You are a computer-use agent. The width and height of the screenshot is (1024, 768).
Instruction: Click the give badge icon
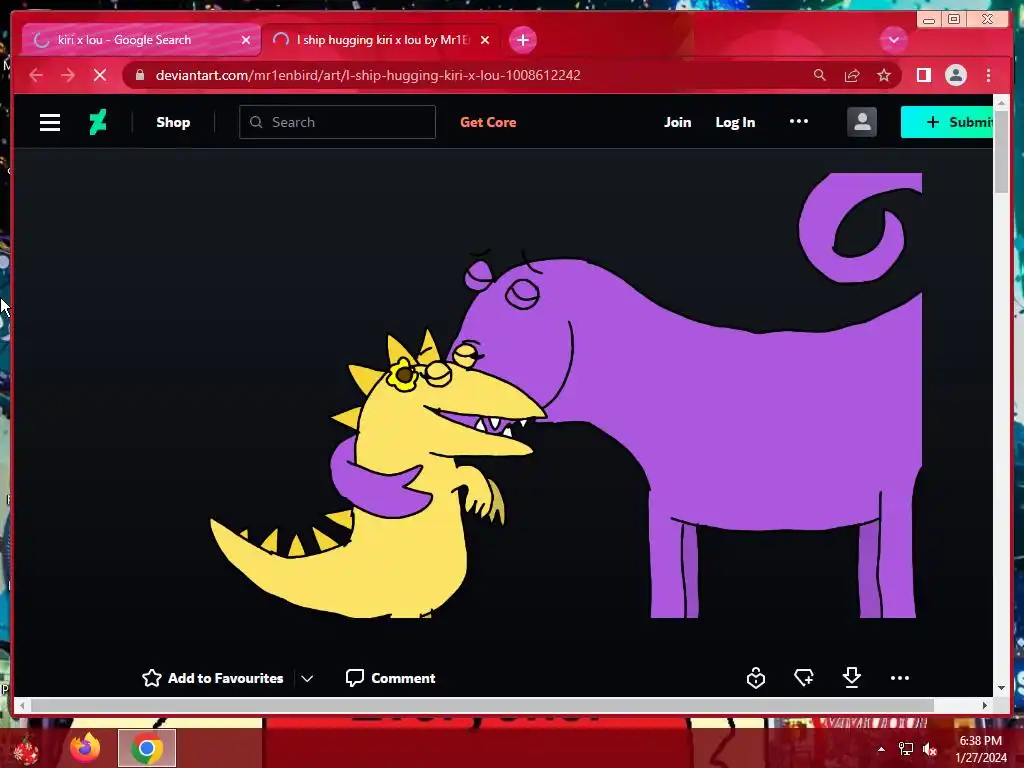[x=756, y=678]
